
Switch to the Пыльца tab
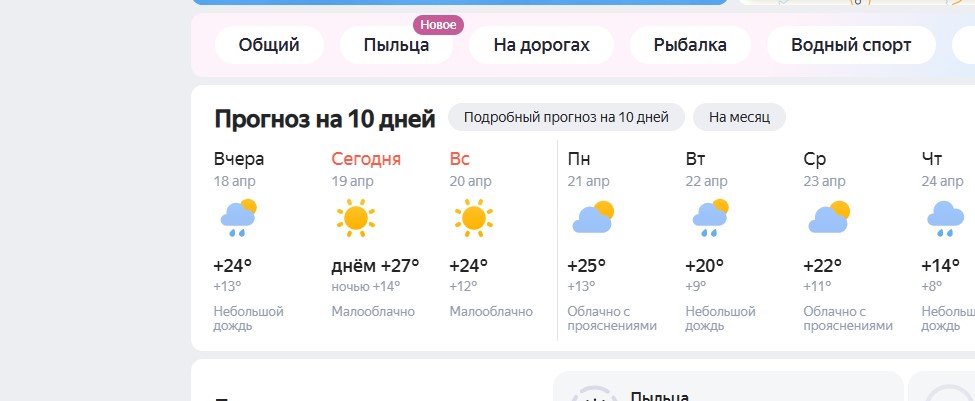point(397,45)
